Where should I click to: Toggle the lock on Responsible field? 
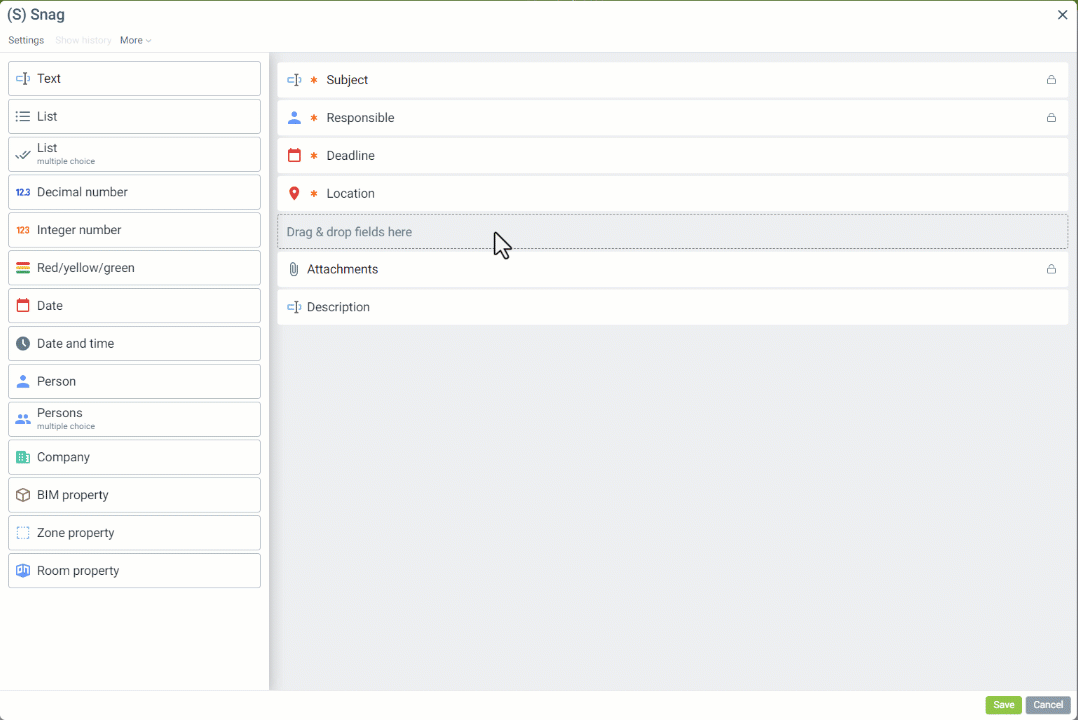[x=1051, y=118]
